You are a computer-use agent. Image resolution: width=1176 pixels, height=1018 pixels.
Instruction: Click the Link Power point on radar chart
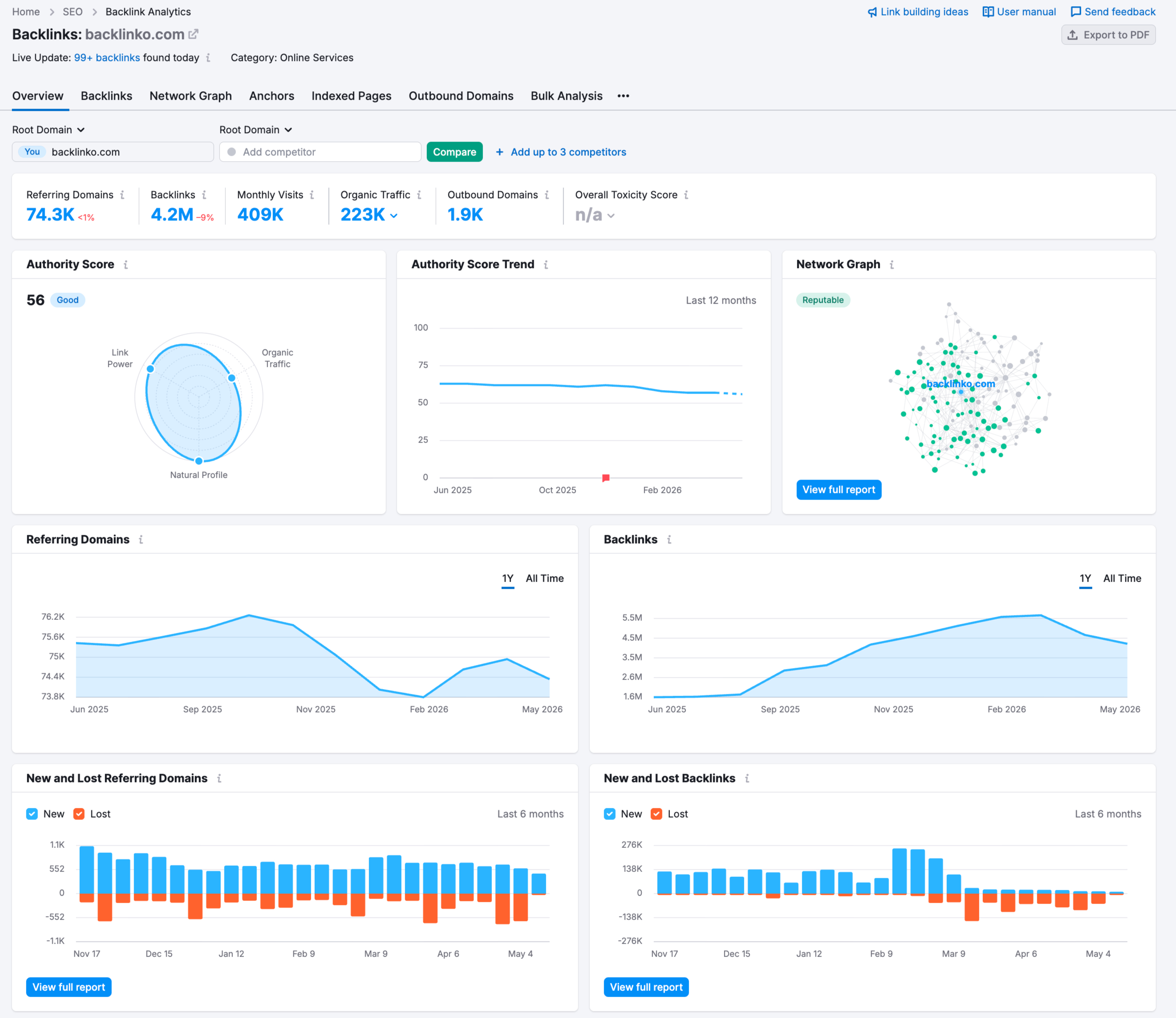pos(150,369)
